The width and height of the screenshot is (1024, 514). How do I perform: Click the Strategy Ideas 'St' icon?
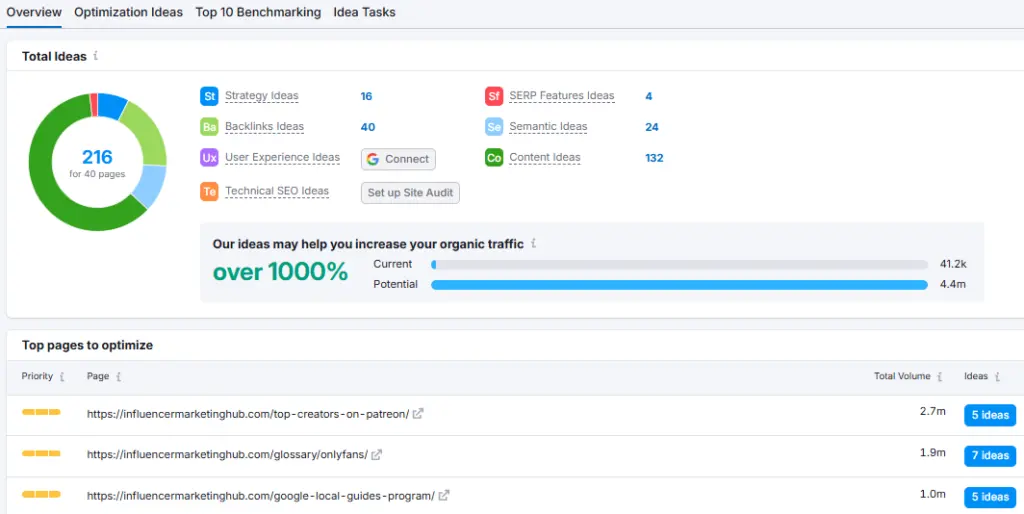tap(209, 96)
